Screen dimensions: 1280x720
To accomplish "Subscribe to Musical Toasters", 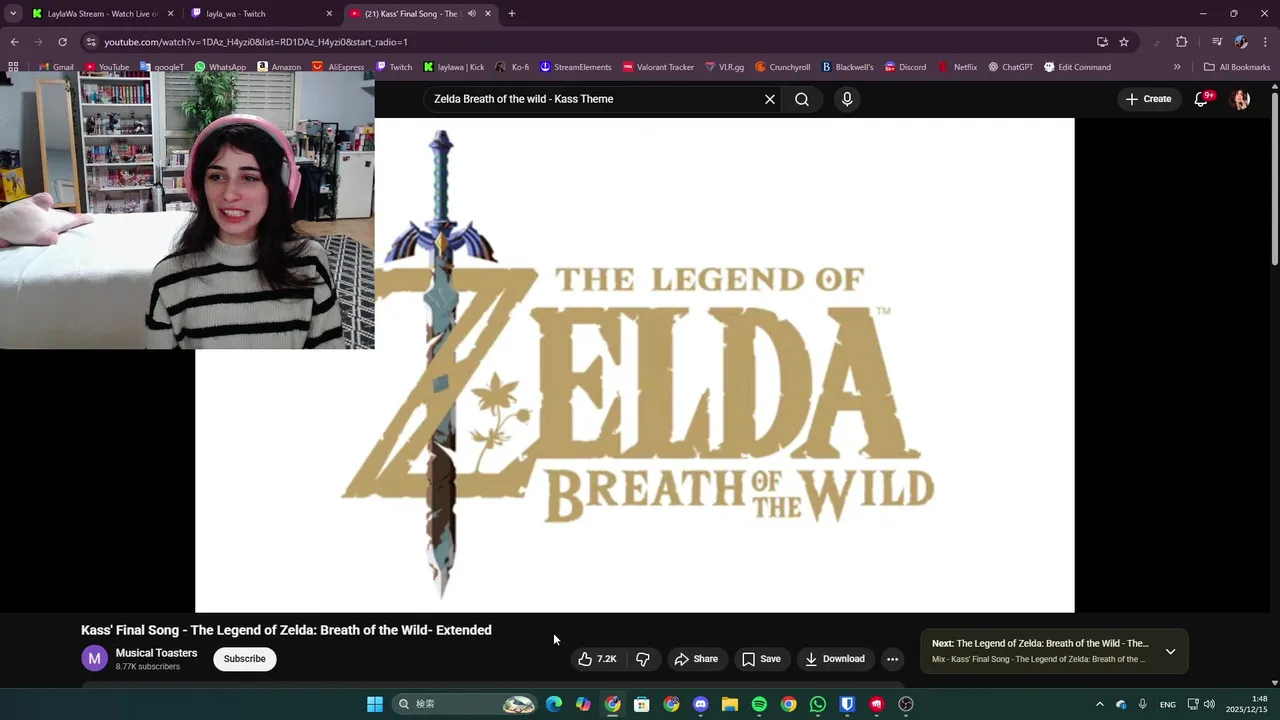I will pyautogui.click(x=245, y=659).
